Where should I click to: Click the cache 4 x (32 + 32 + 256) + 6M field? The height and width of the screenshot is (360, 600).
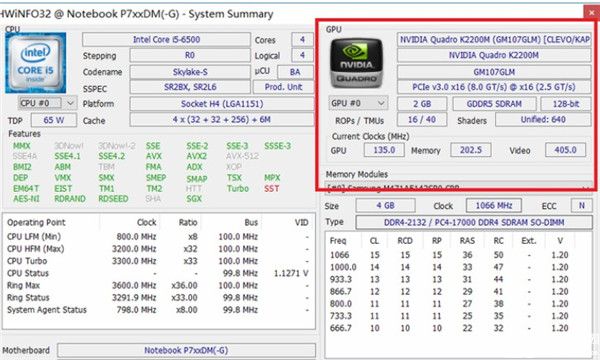pos(222,120)
